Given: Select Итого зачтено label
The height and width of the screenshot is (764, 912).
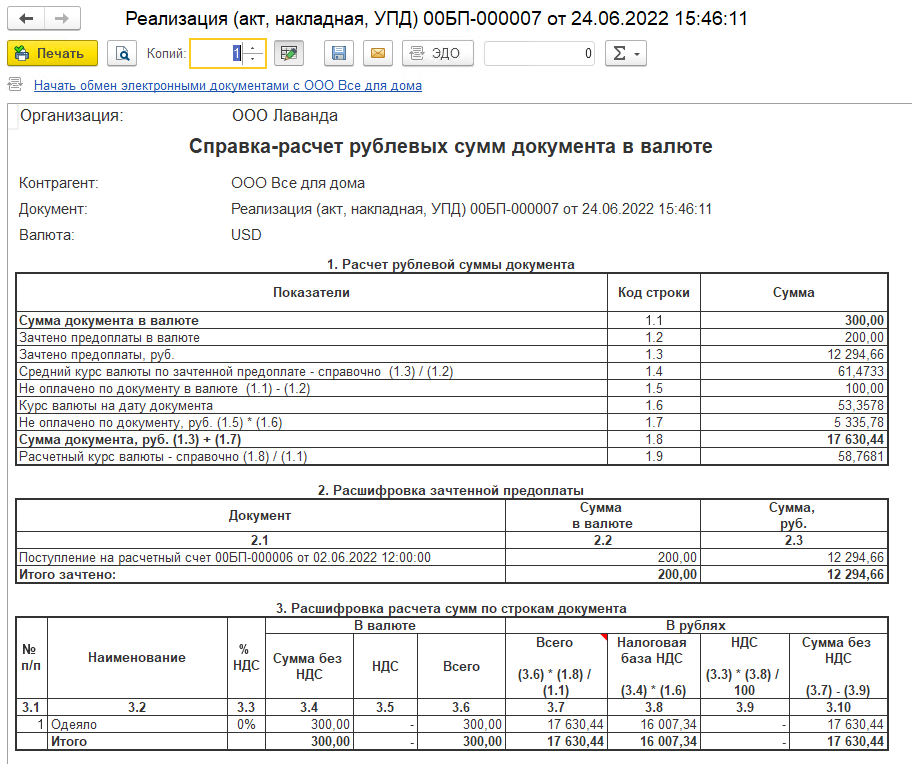Looking at the screenshot, I should click(x=67, y=574).
